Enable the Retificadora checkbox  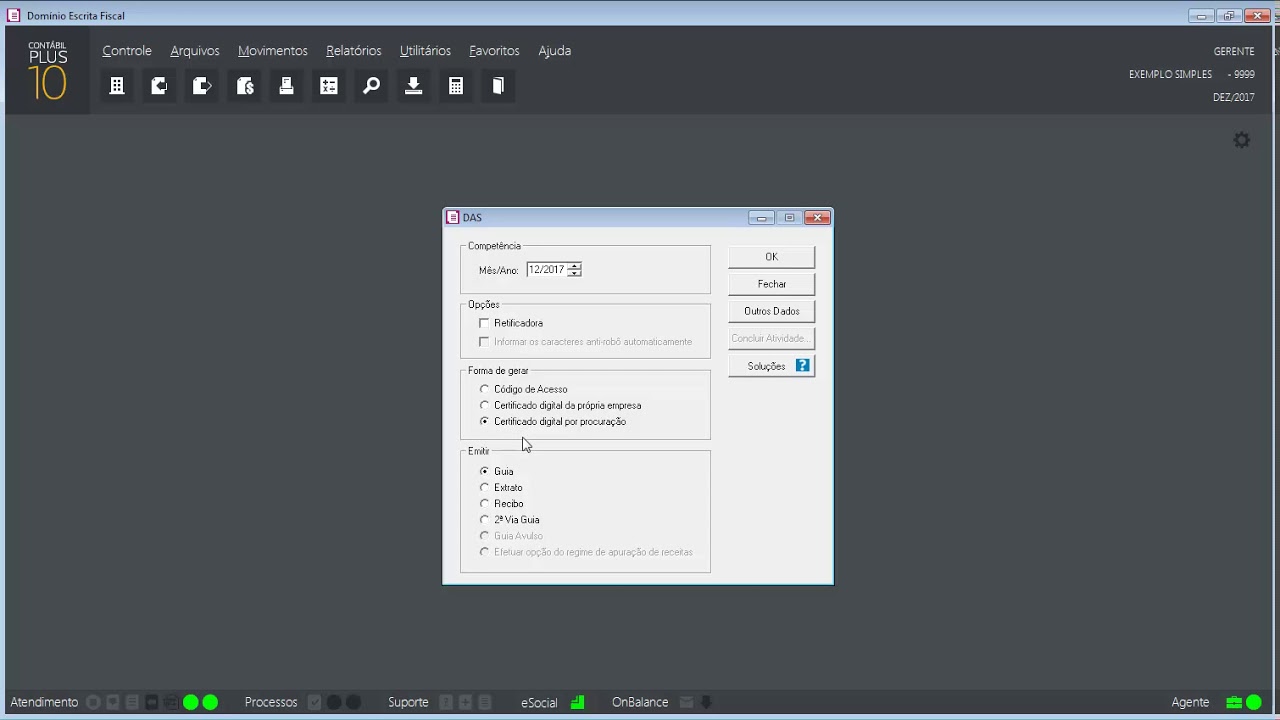(484, 323)
